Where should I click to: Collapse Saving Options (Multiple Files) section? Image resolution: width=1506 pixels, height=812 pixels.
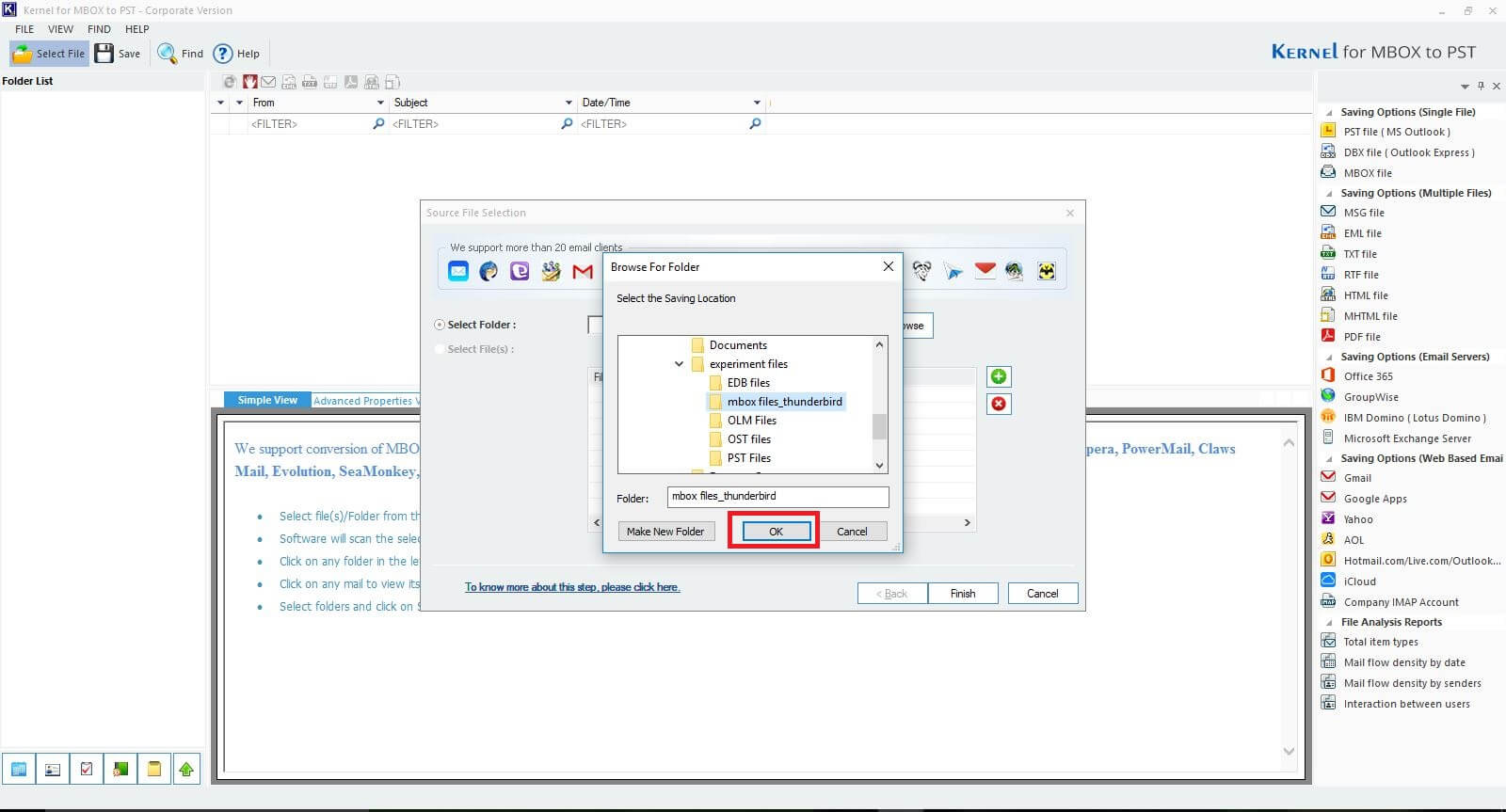[x=1329, y=194]
